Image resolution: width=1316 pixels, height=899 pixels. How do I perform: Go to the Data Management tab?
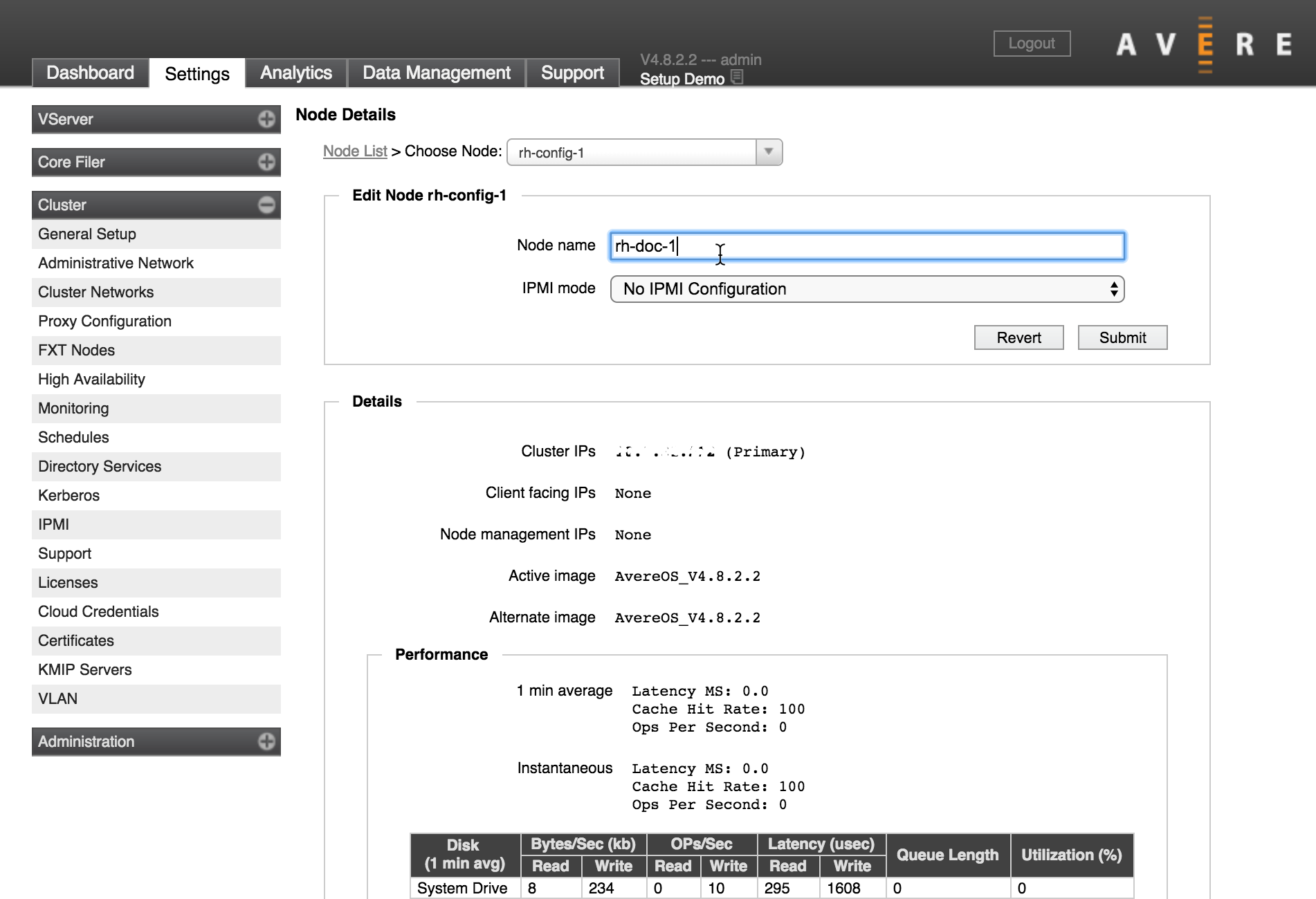(437, 73)
